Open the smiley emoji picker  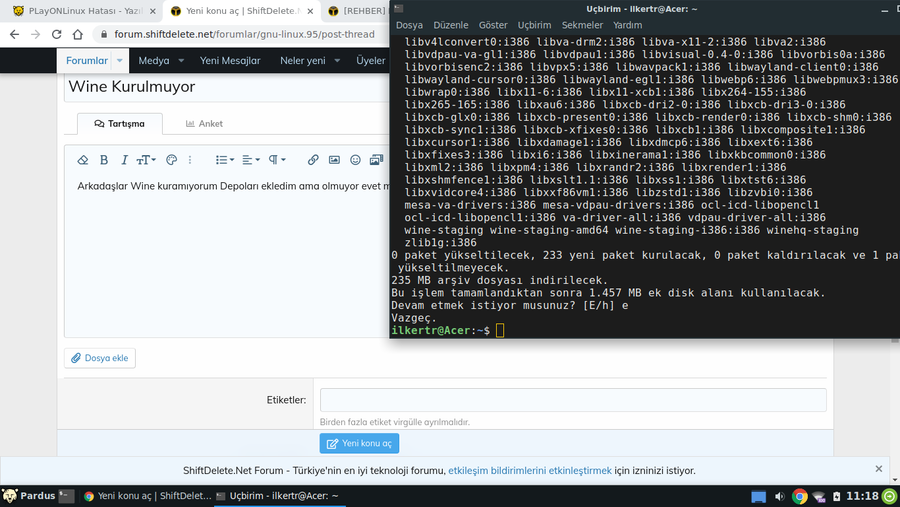point(355,160)
